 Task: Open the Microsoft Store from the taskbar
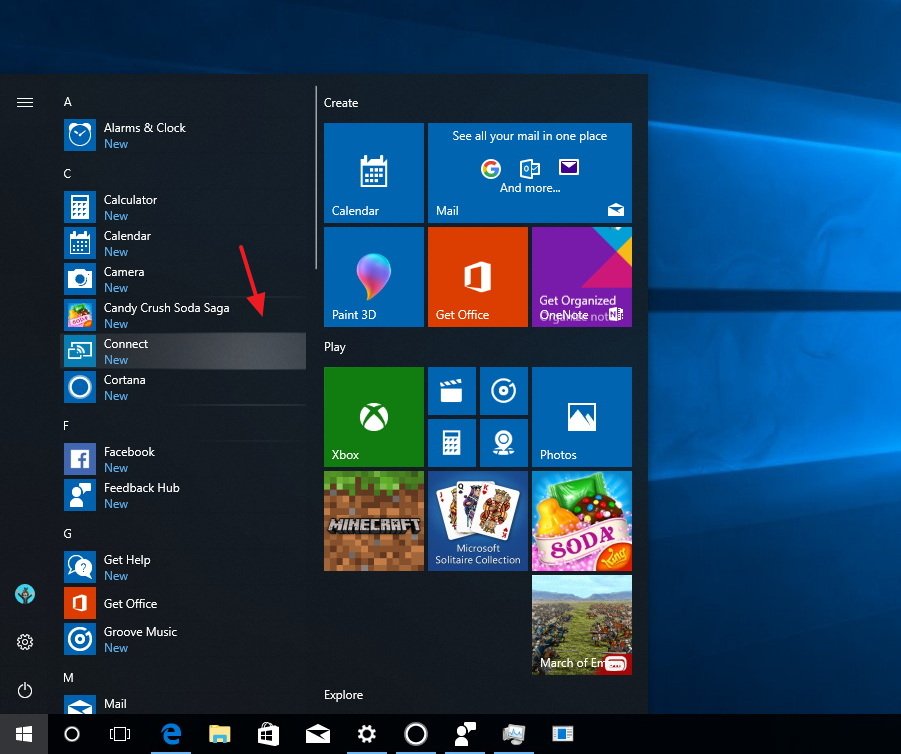click(268, 733)
